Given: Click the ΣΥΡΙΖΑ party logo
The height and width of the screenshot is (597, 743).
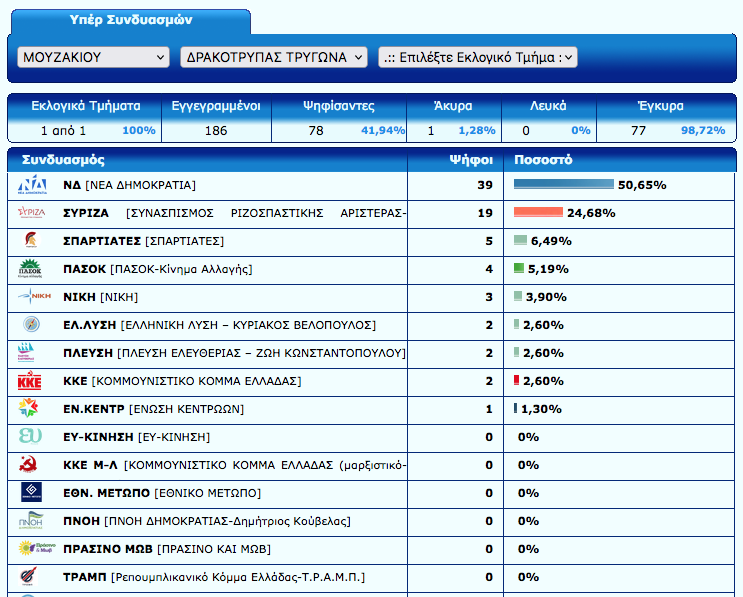Looking at the screenshot, I should (x=32, y=213).
